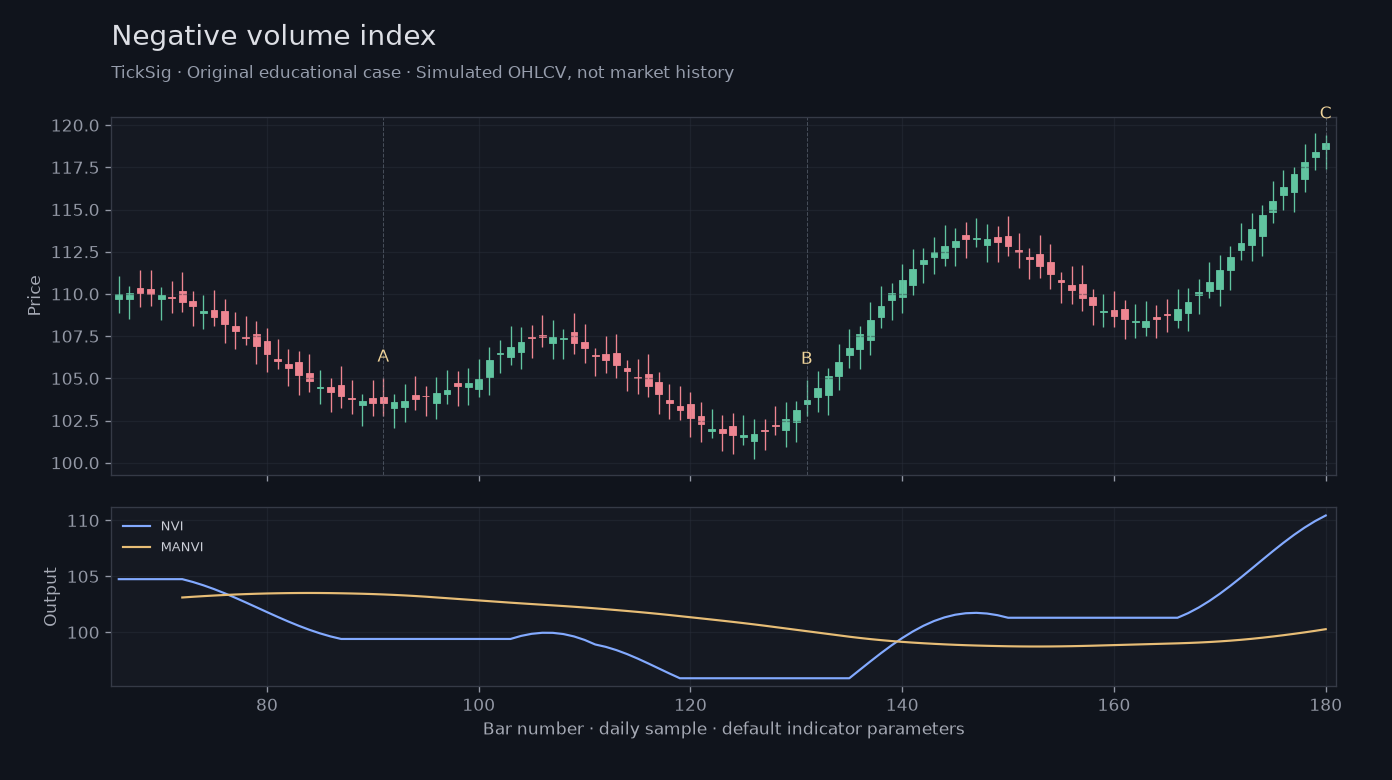
Task: Click the 'Output' y-axis label
Action: 51,597
